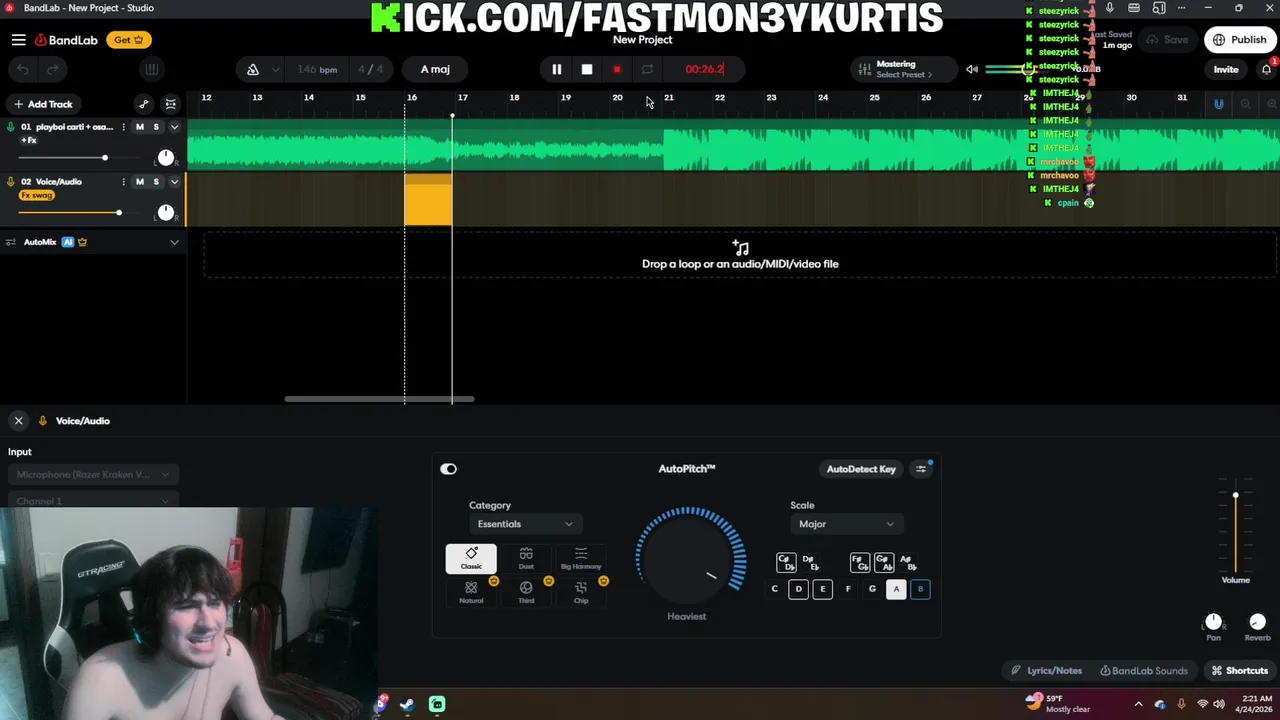This screenshot has height=720, width=1280.
Task: Expand the Voice/Audio track chevron
Action: [x=174, y=182]
